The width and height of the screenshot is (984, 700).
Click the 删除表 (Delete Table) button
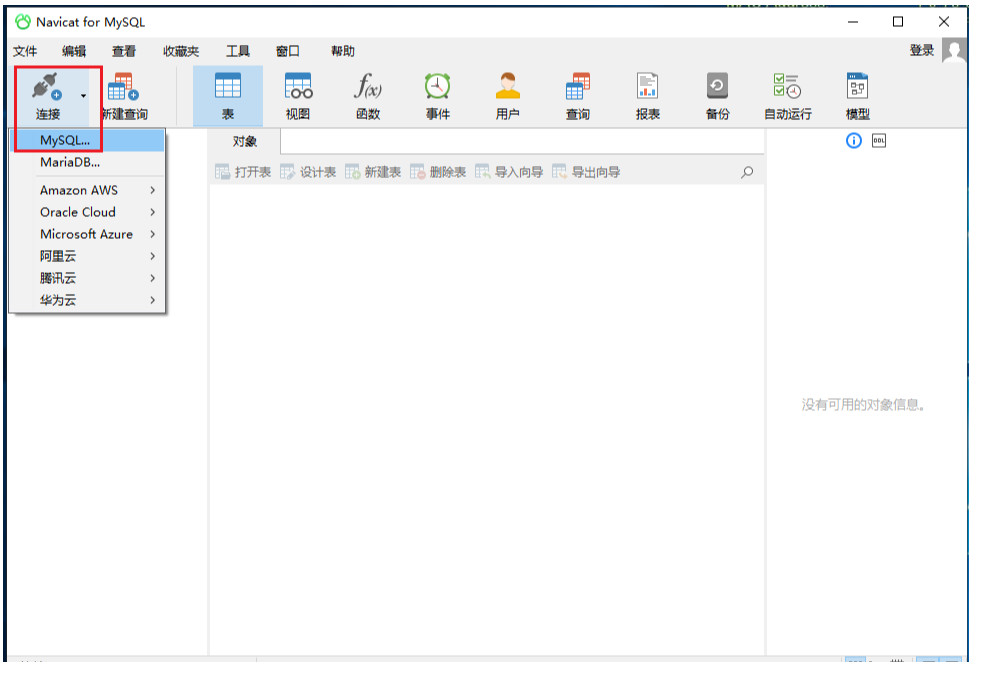click(x=438, y=172)
